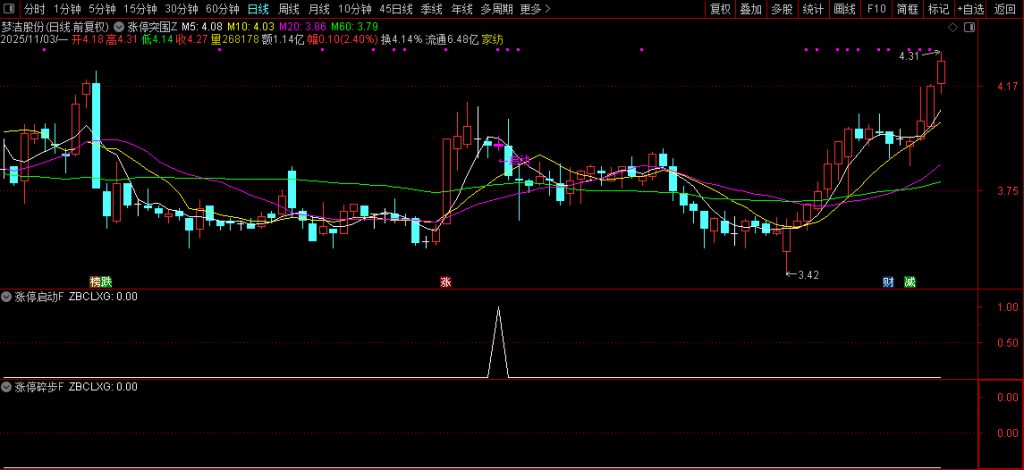Select the 15分钟 period tab
This screenshot has width=1024, height=470.
[140, 9]
